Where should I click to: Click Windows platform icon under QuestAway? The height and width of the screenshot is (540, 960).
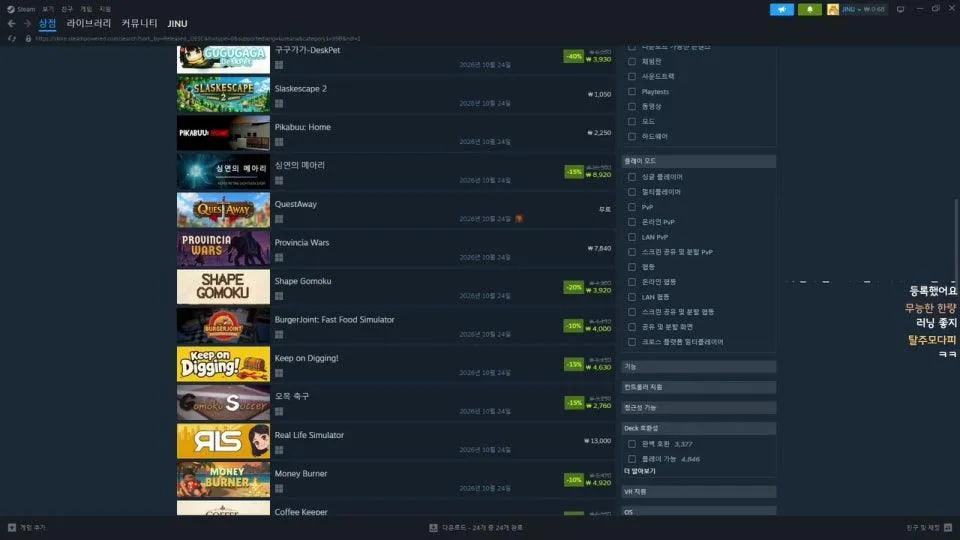279,219
